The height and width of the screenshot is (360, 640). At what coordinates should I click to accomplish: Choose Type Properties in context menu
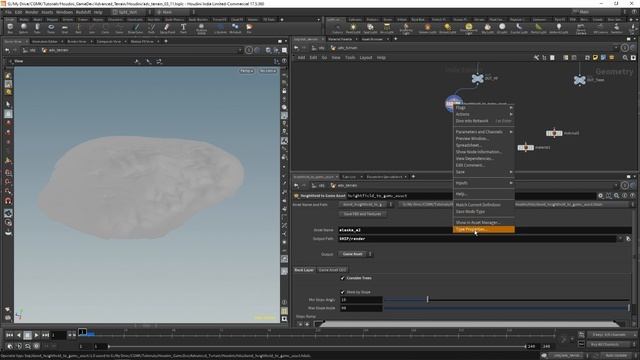pos(484,229)
